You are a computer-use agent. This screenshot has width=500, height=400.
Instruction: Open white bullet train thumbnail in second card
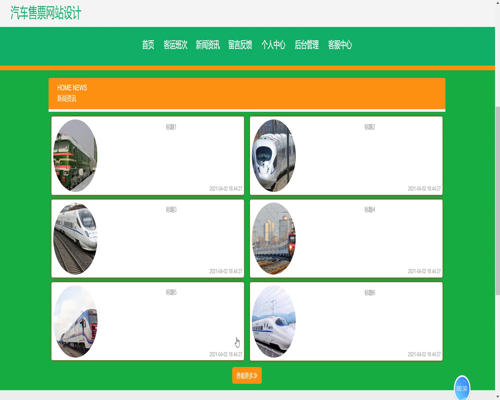(x=274, y=156)
